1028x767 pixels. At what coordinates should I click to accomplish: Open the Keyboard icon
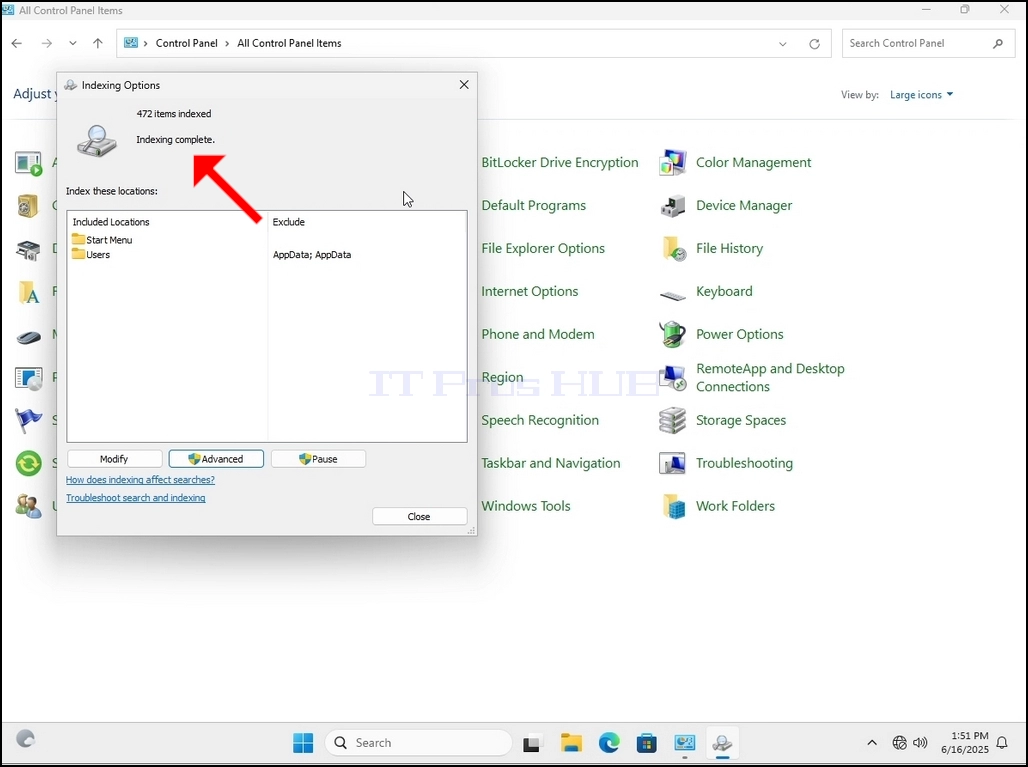(x=673, y=296)
